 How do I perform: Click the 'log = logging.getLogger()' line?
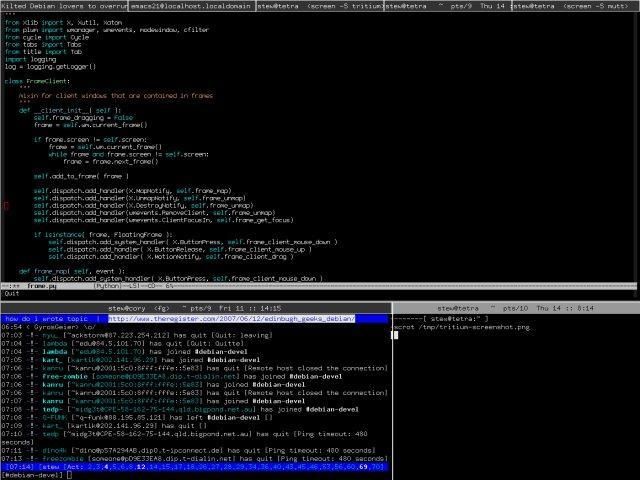click(50, 67)
